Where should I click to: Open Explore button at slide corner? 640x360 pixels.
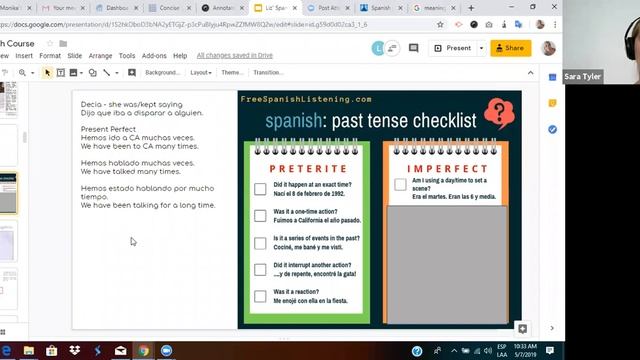click(x=522, y=329)
